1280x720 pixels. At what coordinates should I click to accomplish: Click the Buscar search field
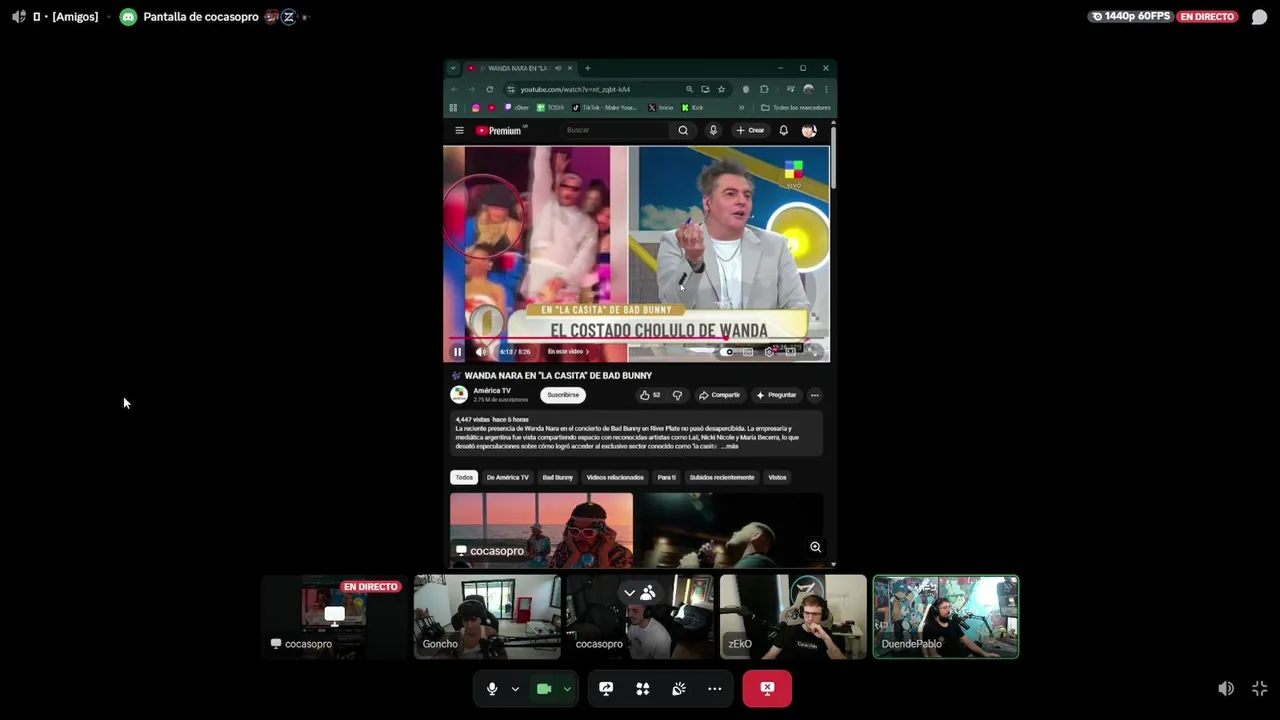[x=615, y=130]
